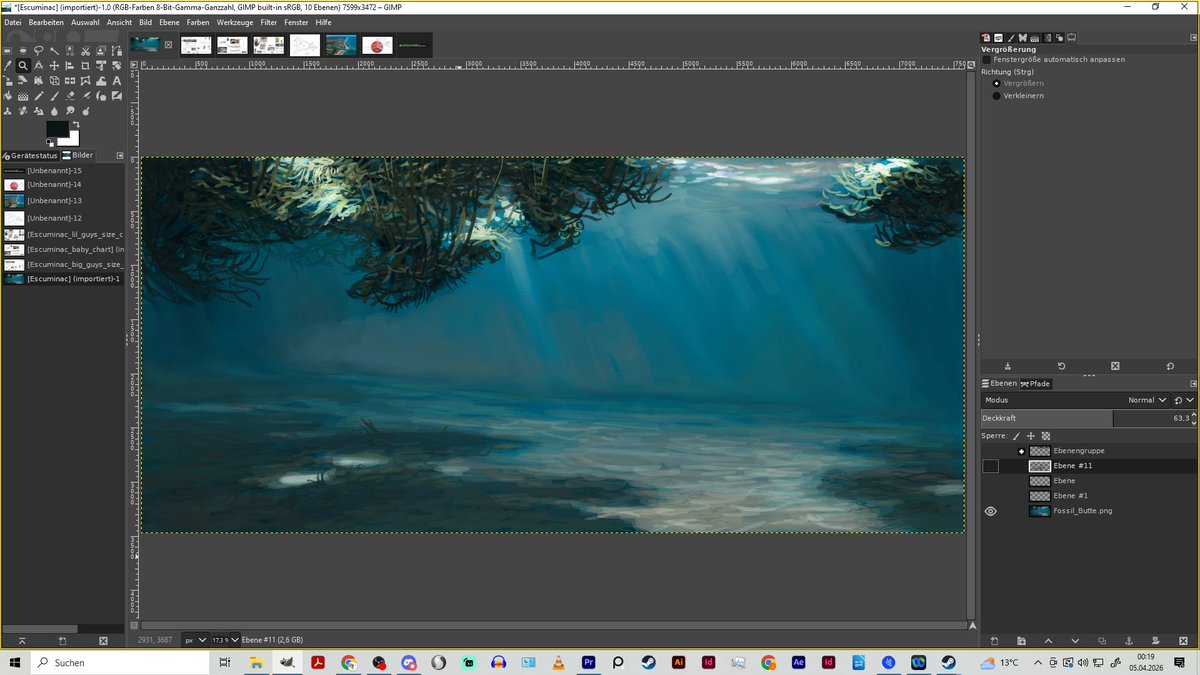This screenshot has width=1200, height=675.
Task: Choose the Pencil tool
Action: (38, 96)
